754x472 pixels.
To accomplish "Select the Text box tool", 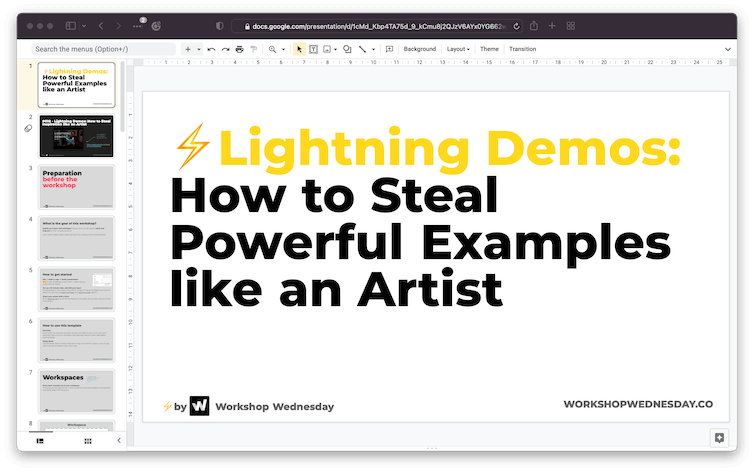I will 314,49.
